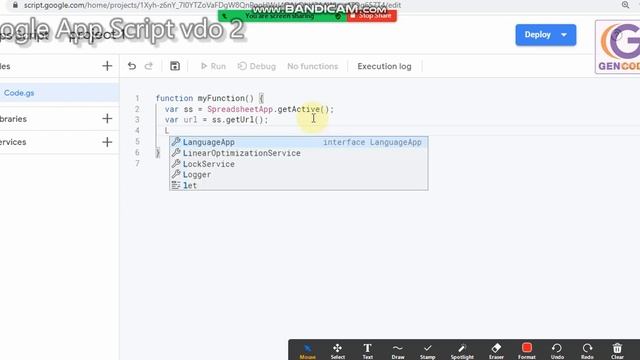This screenshot has height=360, width=640.
Task: Click line number 7 in the gutter
Action: (137, 163)
